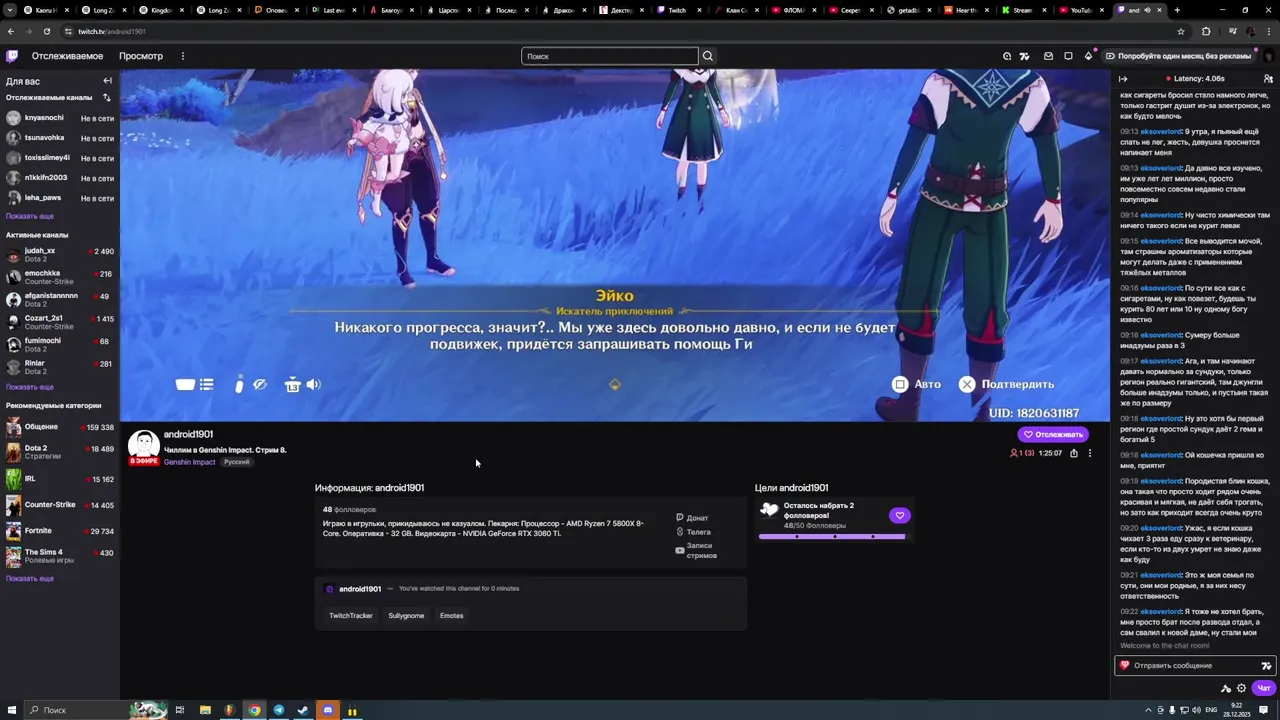Click in-game Подтвердить button
This screenshot has width=1280, height=720.
point(1007,384)
